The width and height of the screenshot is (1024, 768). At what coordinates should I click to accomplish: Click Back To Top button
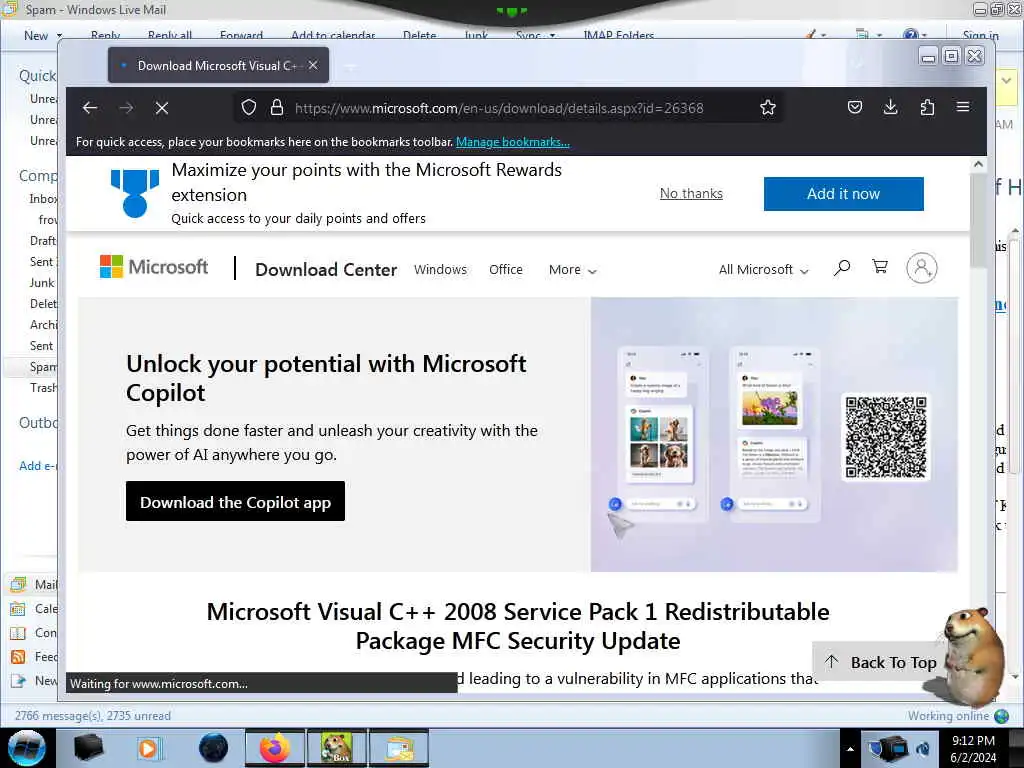click(880, 662)
